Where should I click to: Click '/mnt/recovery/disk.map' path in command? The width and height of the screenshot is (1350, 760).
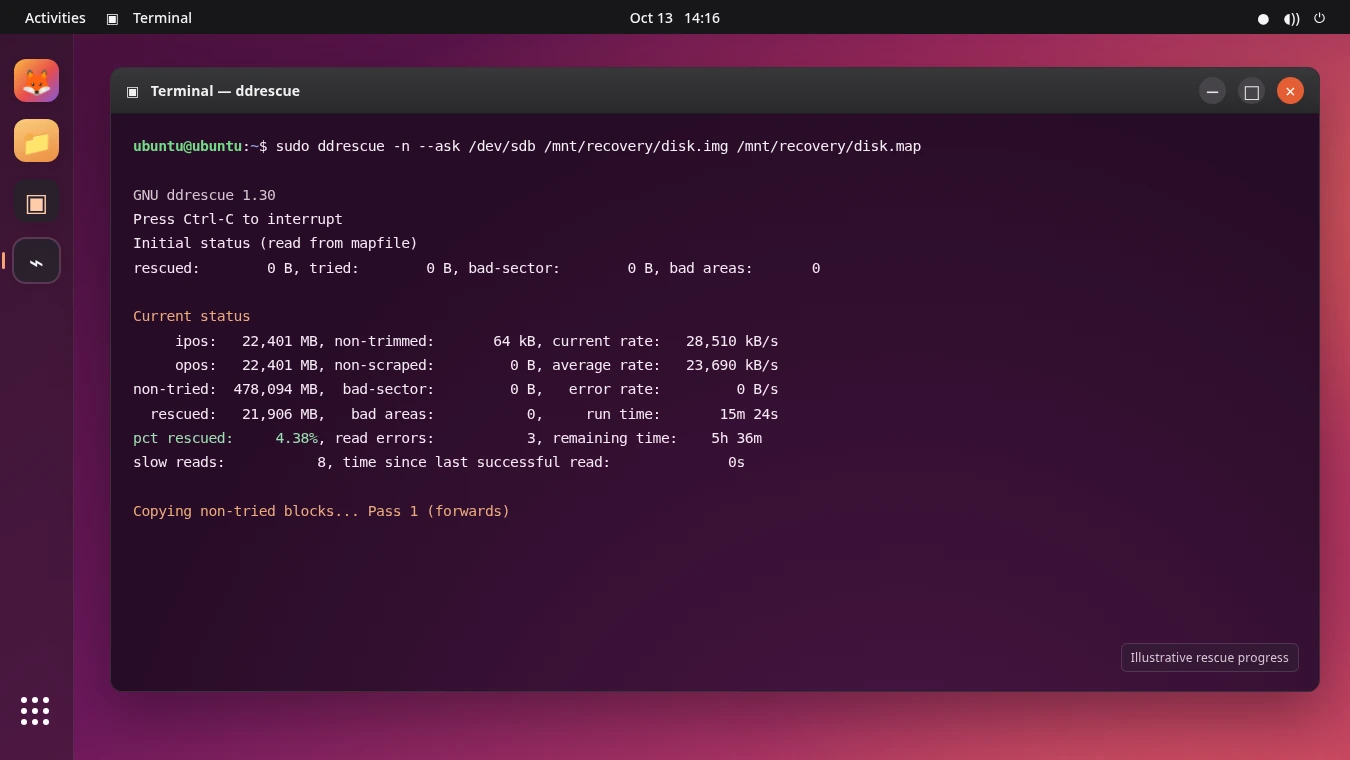coord(829,146)
